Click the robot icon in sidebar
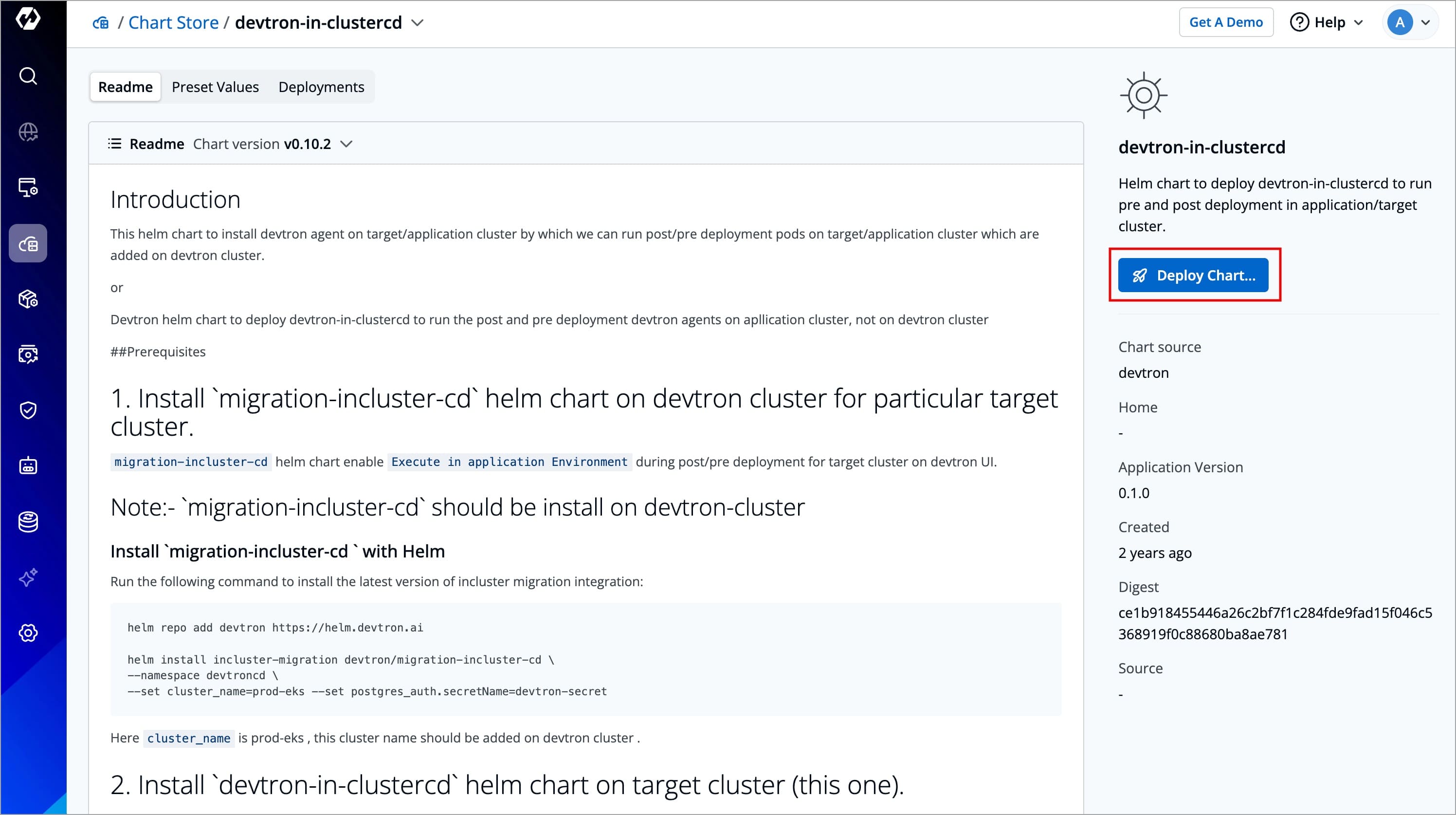Image resolution: width=1456 pixels, height=815 pixels. click(x=28, y=466)
